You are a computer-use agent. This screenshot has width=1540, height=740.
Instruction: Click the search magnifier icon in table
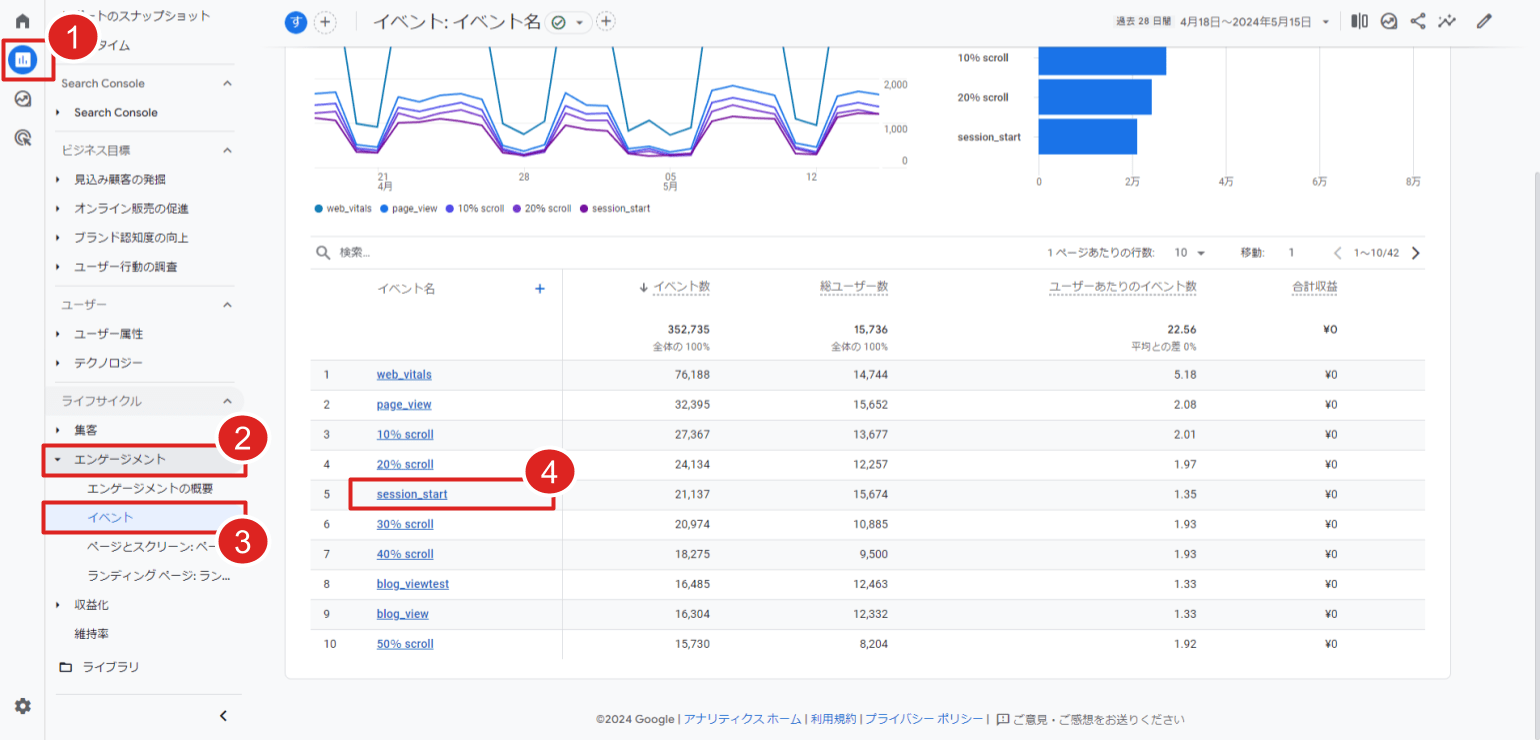(x=323, y=253)
